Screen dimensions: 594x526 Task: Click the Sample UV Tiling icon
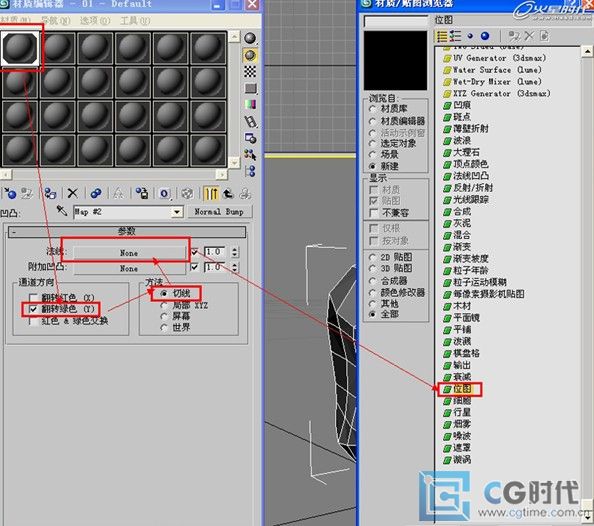[x=250, y=88]
